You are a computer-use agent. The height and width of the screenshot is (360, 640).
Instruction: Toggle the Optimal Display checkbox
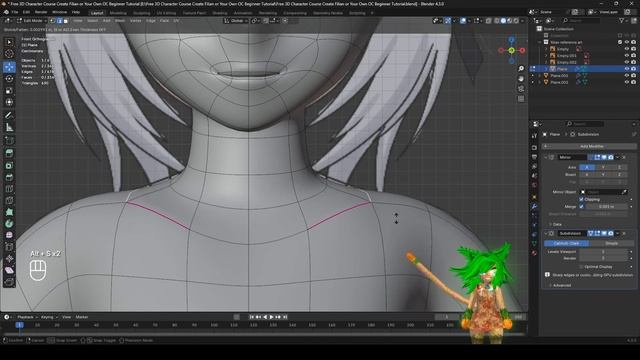point(581,267)
